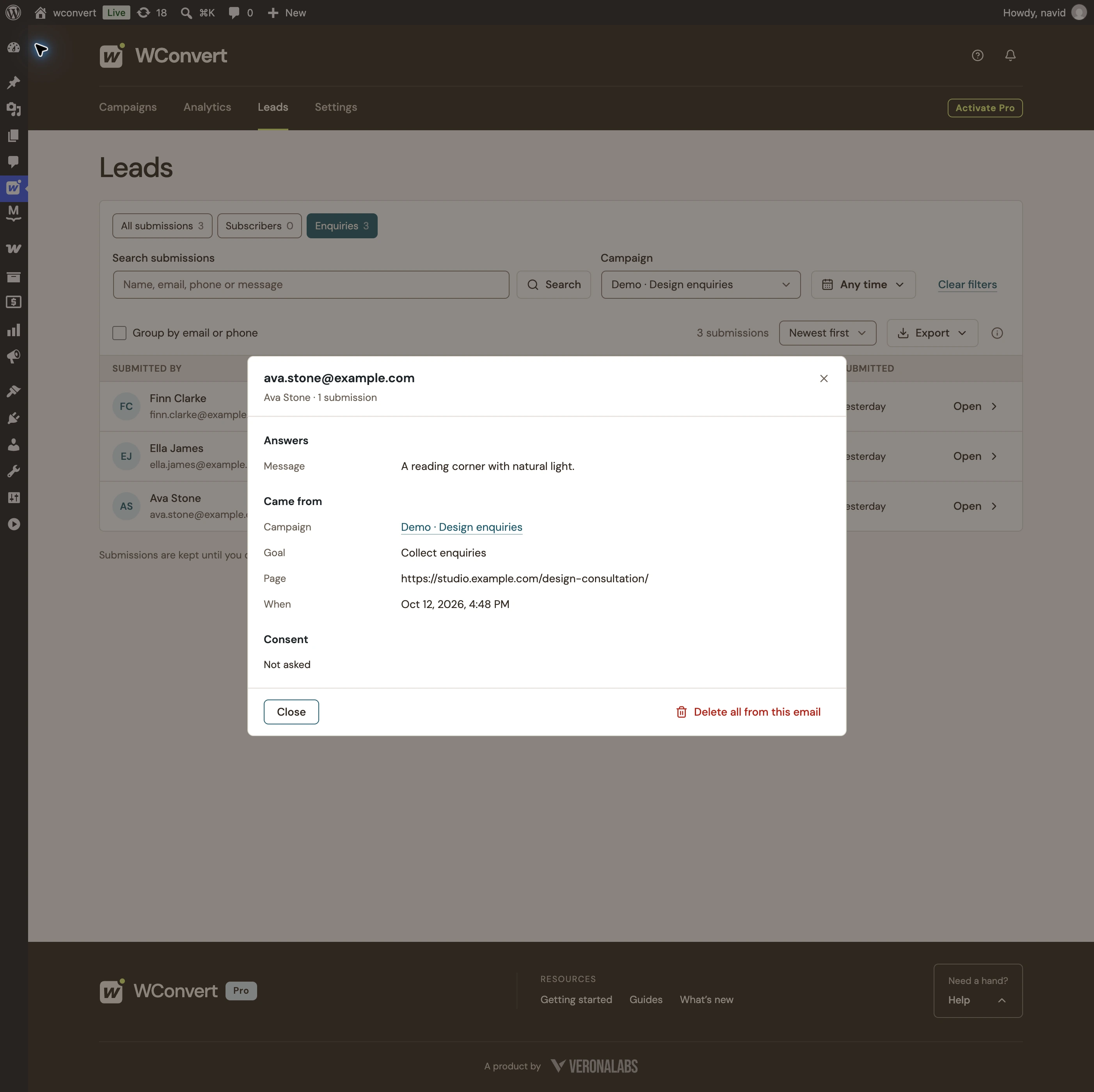Click the Clear filters link
This screenshot has width=1094, height=1092.
point(967,285)
